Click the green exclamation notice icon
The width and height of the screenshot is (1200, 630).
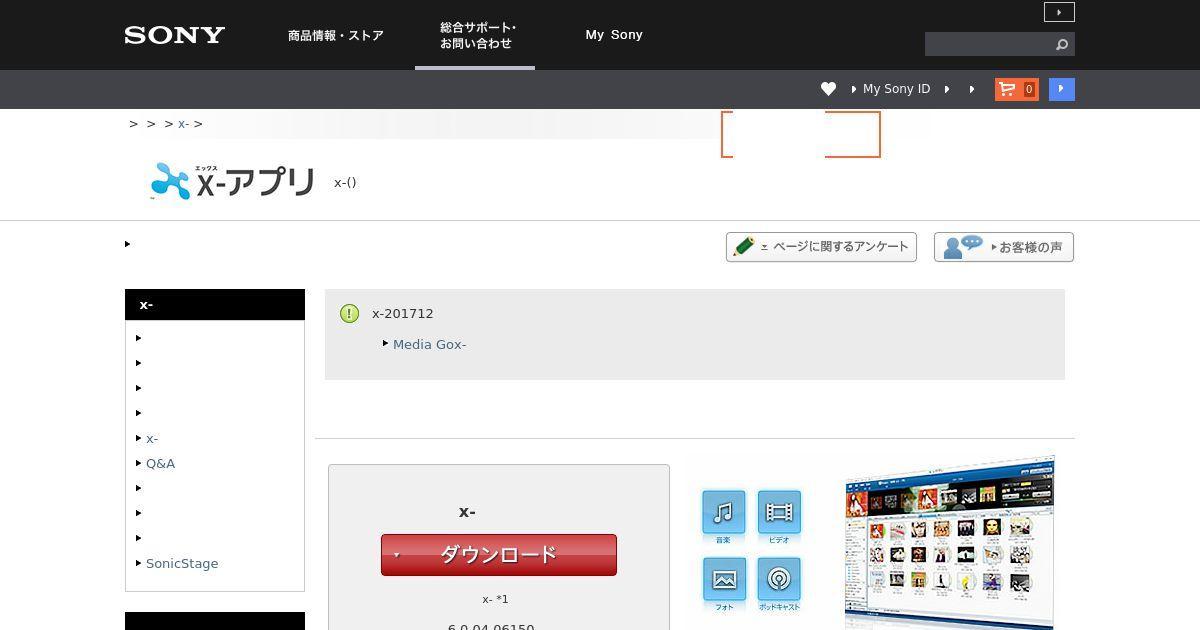click(349, 314)
